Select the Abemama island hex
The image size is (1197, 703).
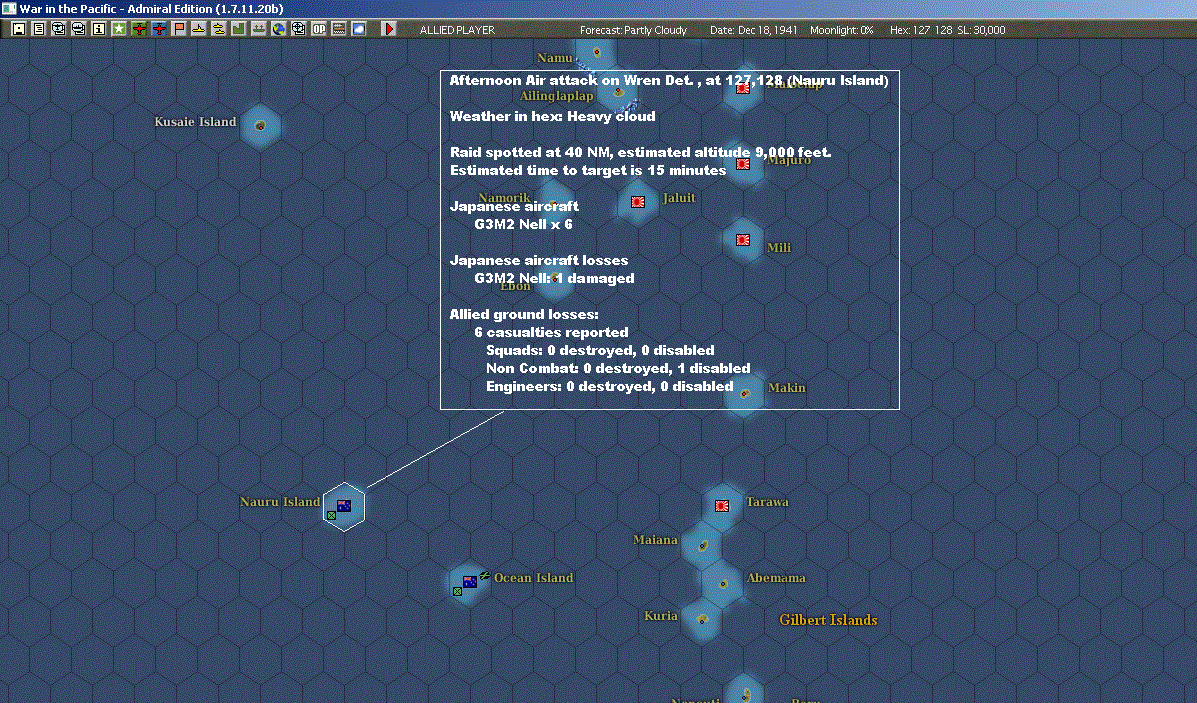pyautogui.click(x=723, y=584)
